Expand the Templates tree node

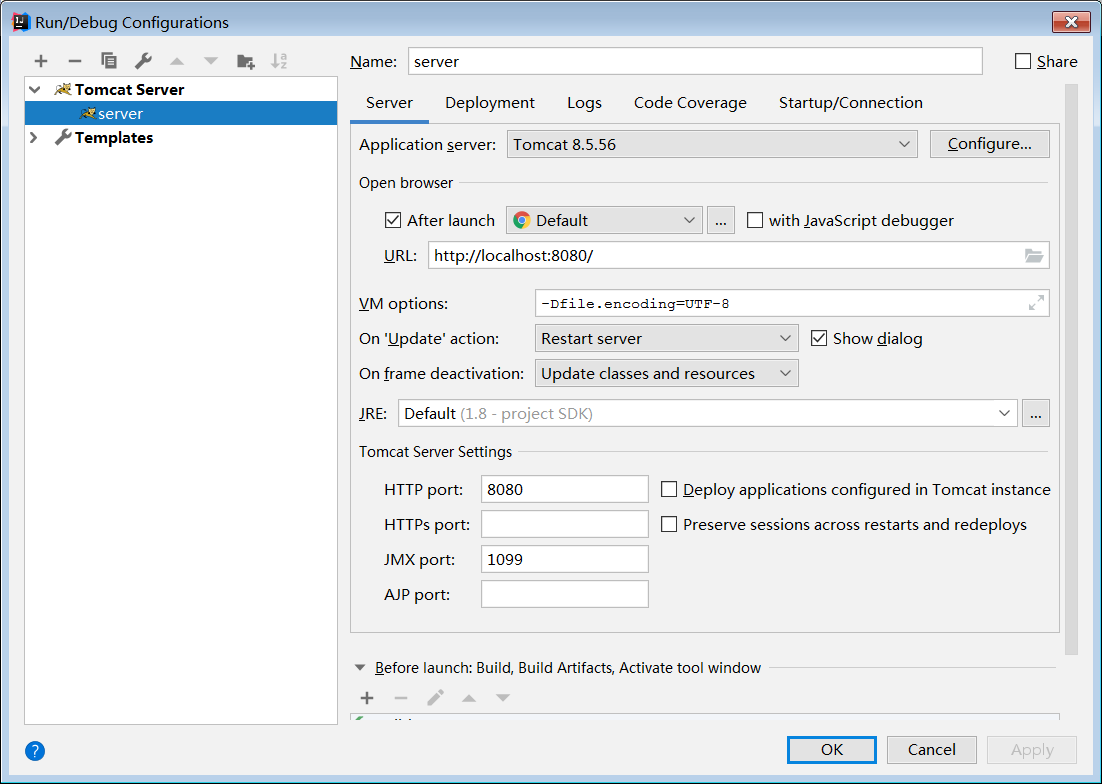pos(34,137)
